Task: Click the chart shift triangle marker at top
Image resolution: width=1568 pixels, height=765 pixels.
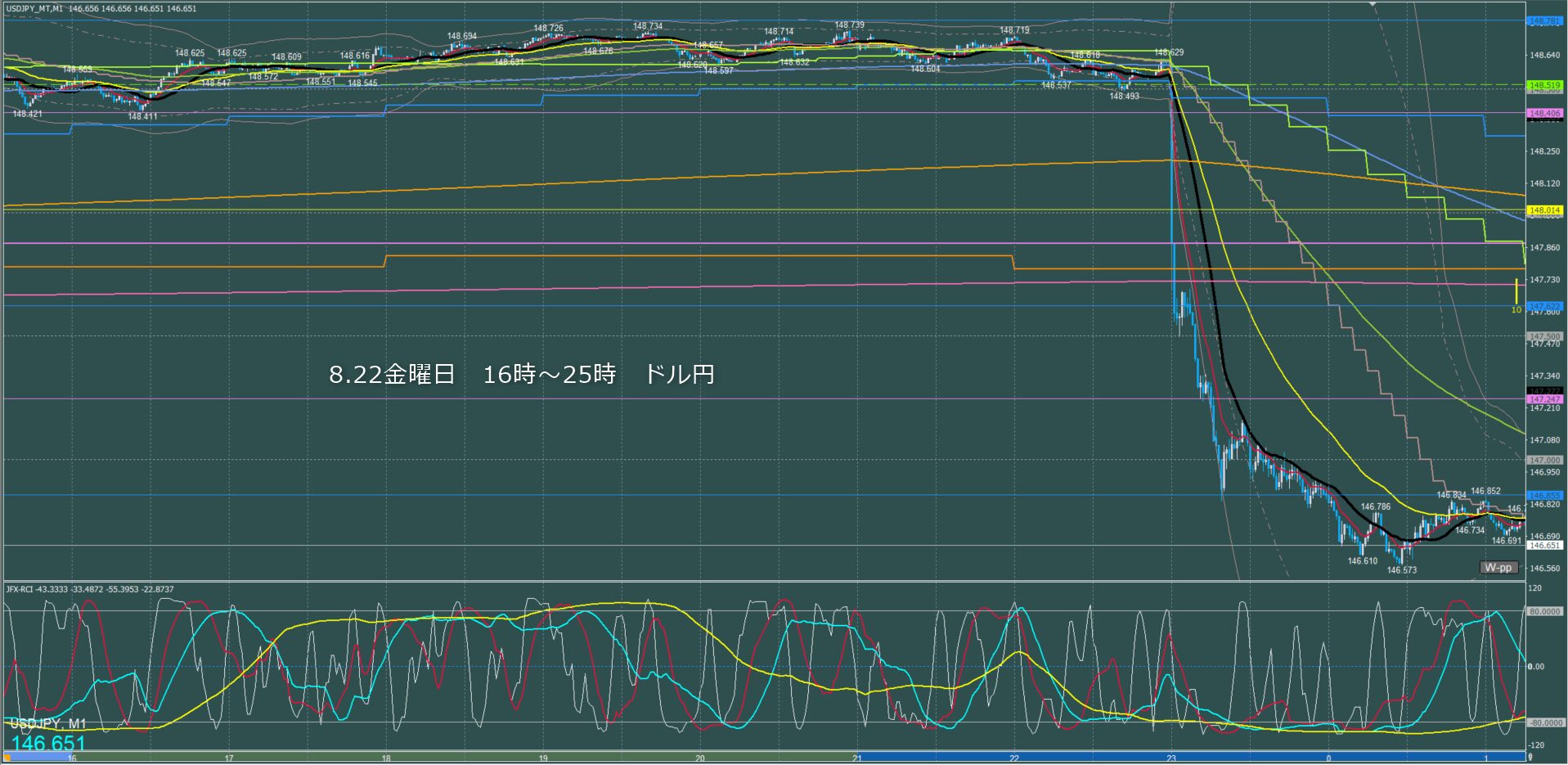Action: click(1373, 5)
